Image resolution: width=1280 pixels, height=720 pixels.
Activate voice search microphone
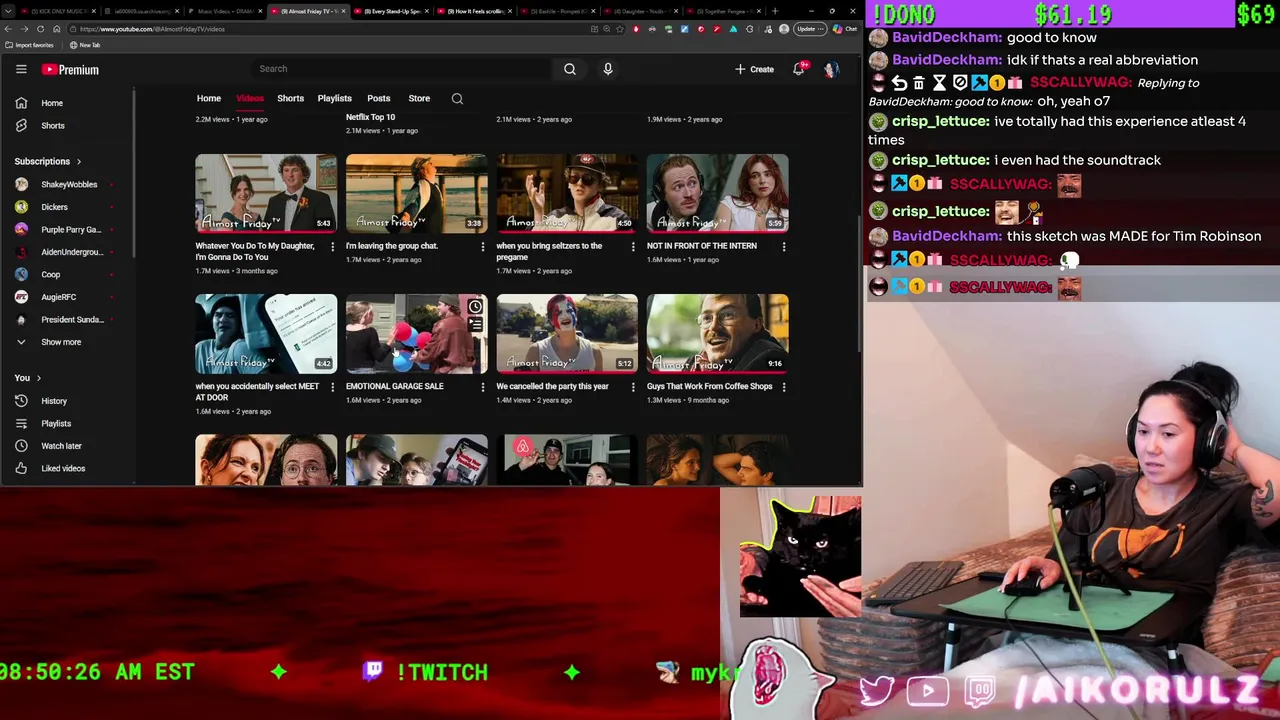pos(607,69)
